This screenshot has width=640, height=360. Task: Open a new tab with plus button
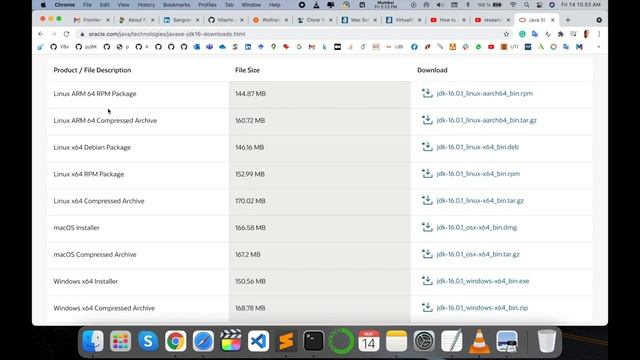[x=568, y=20]
